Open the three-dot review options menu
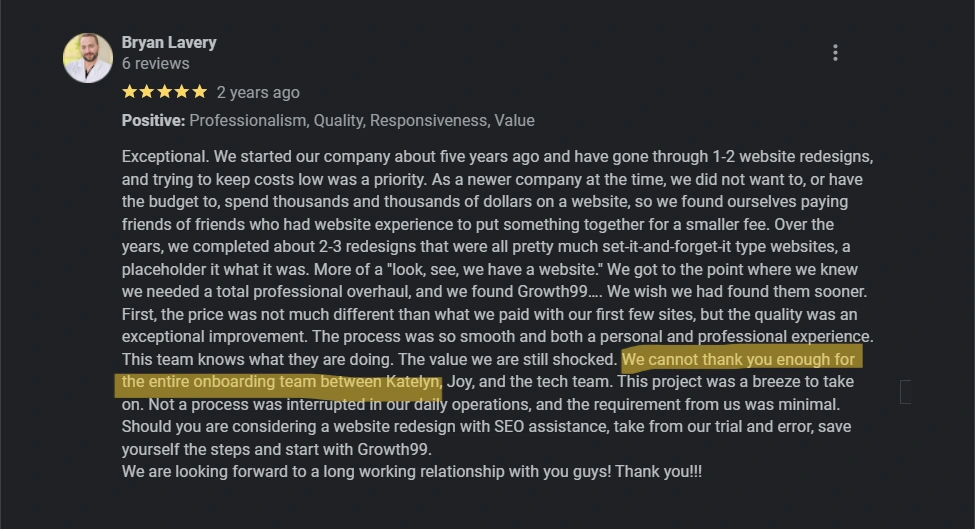The width and height of the screenshot is (975, 529). (x=835, y=53)
